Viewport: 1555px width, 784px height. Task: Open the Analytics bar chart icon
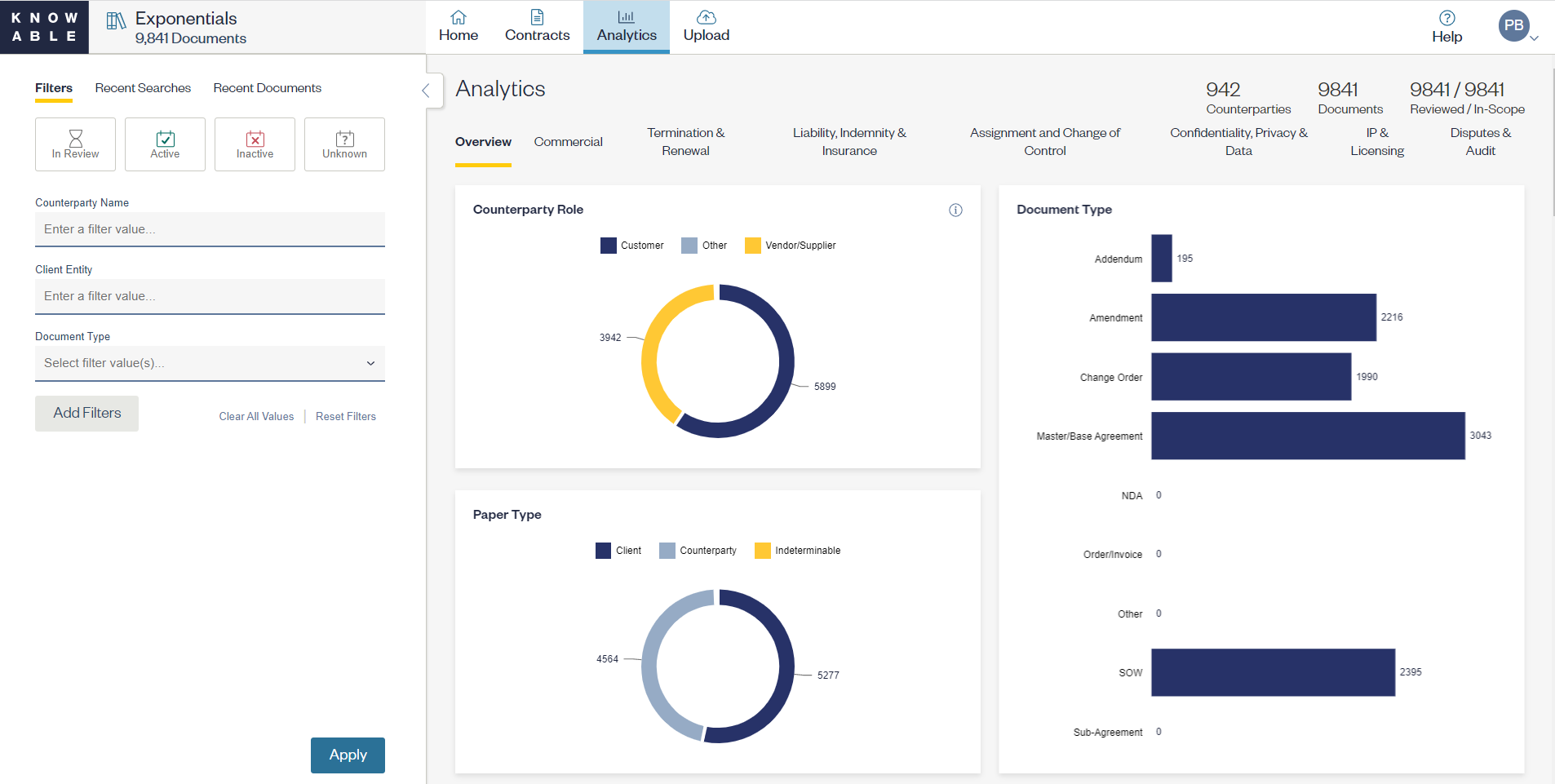[626, 17]
